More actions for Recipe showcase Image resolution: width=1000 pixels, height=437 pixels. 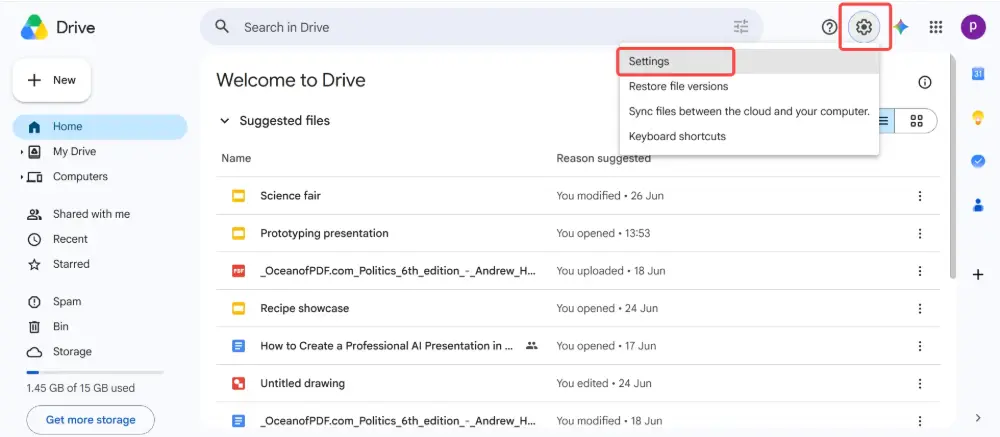[x=920, y=309]
